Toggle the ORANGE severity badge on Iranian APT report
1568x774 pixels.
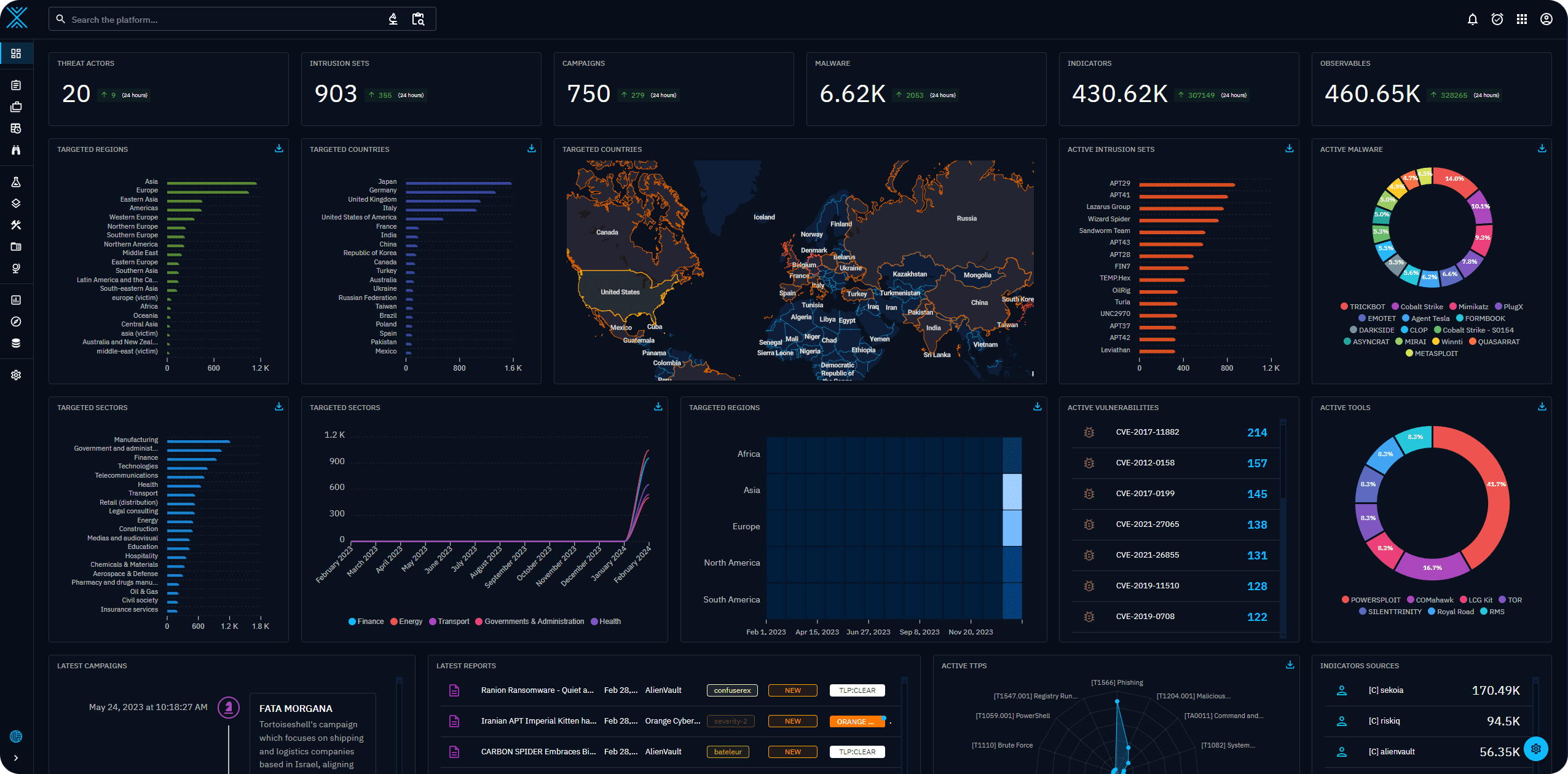(x=856, y=721)
